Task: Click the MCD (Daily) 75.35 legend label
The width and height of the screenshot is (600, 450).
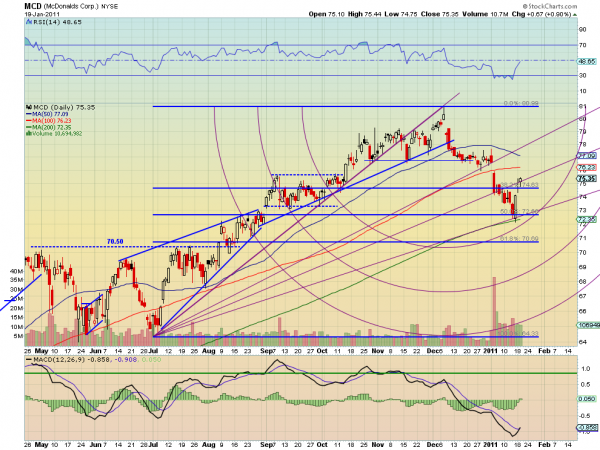Action: click(x=60, y=108)
